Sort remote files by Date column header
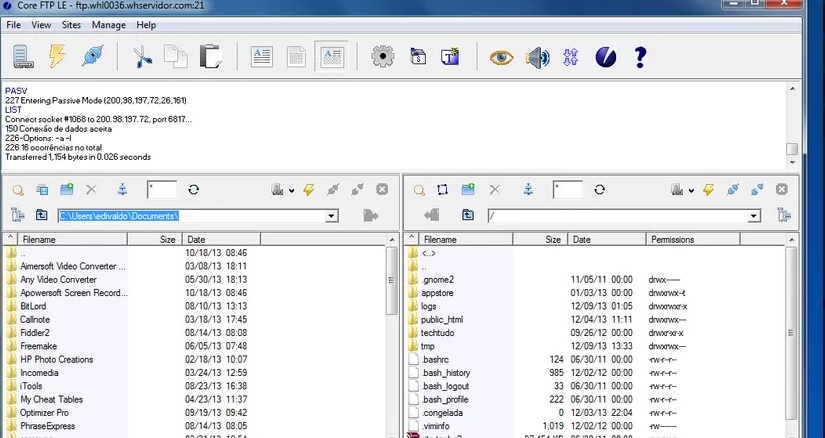Viewport: 825px width, 438px height. 607,240
